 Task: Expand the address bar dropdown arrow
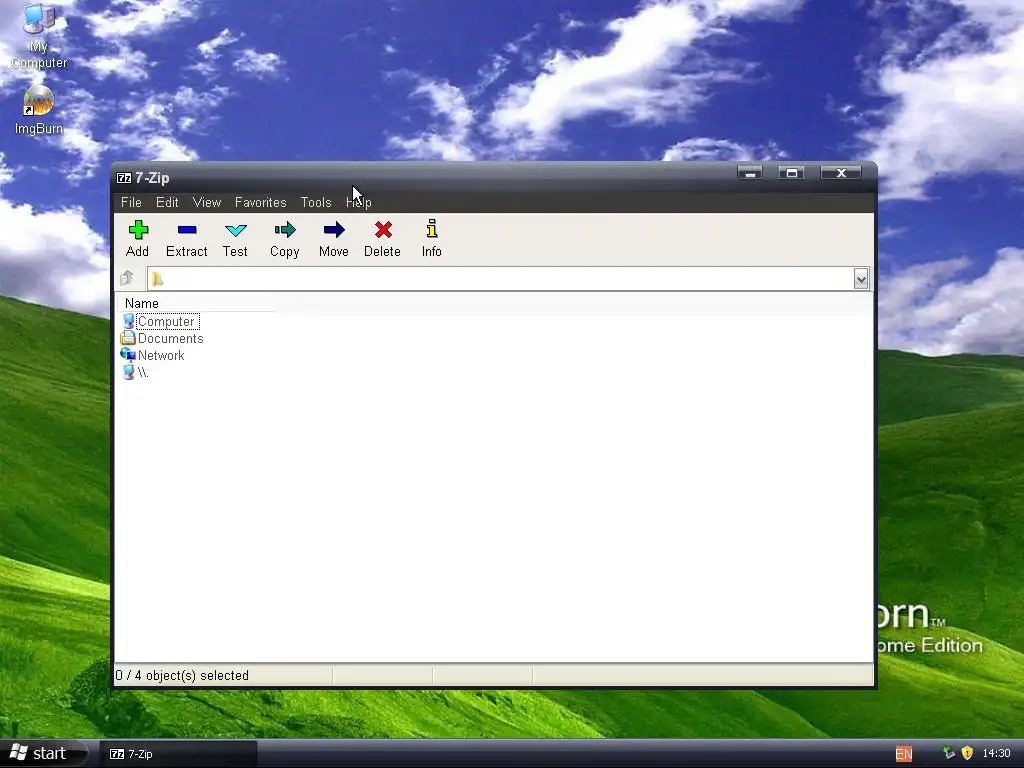(x=861, y=279)
